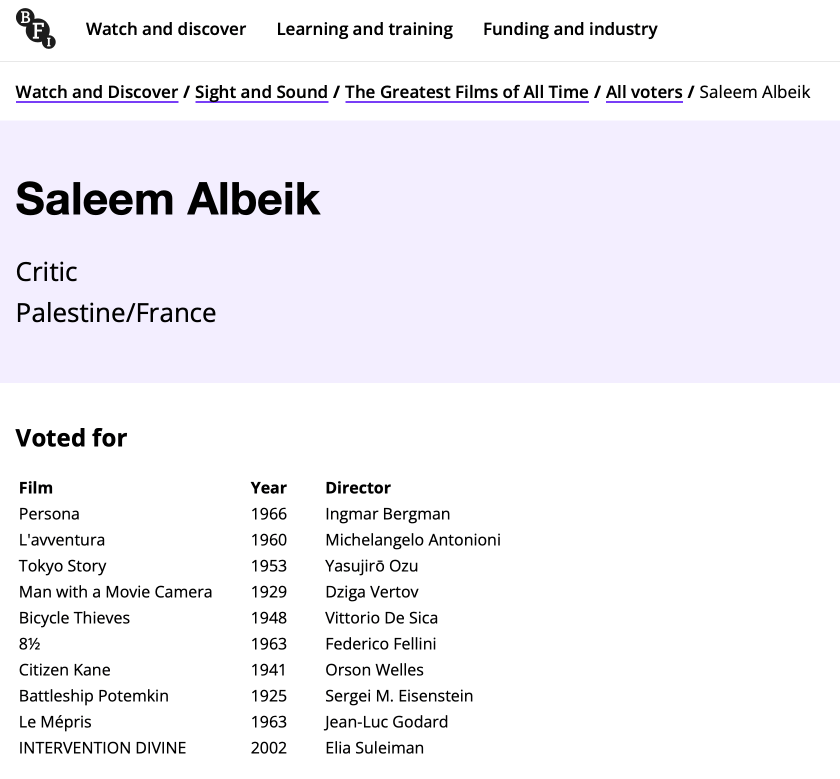Click the Saleem Albeik page heading
The width and height of the screenshot is (840, 779).
tap(168, 199)
